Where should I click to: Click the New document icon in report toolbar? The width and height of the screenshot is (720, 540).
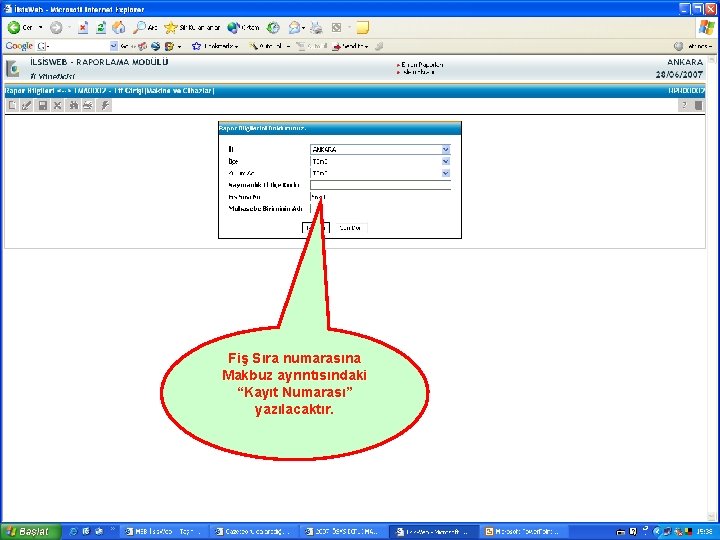(12, 106)
